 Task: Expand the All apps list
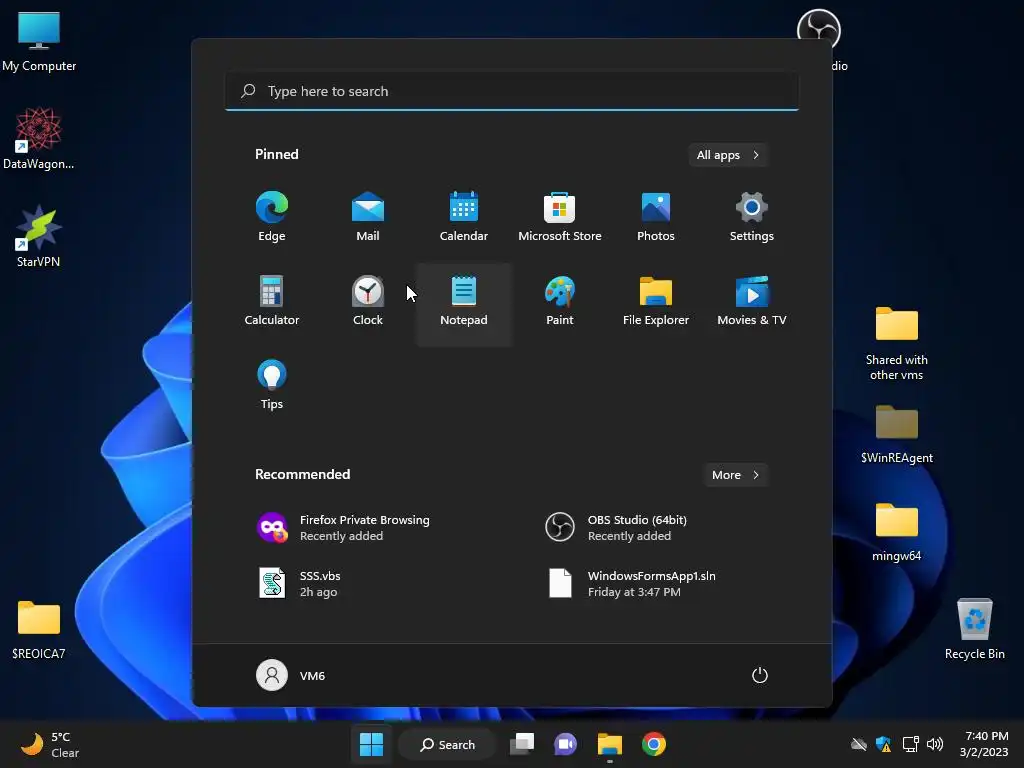728,155
